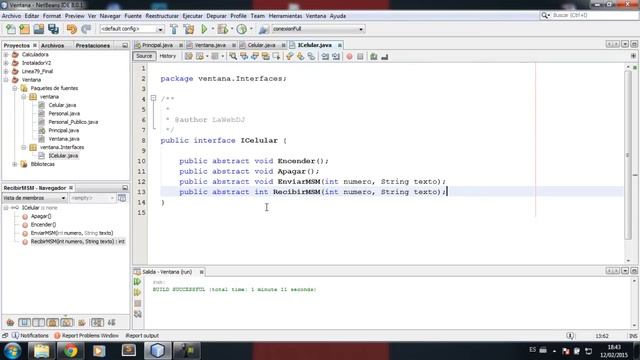Screen dimensions: 640x360
Task: Undo the last edit with the Undo icon
Action: click(x=72, y=29)
